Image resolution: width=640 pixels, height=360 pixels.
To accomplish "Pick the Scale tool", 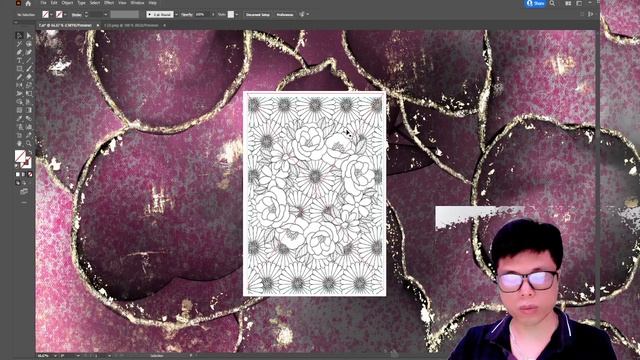I will coord(29,85).
